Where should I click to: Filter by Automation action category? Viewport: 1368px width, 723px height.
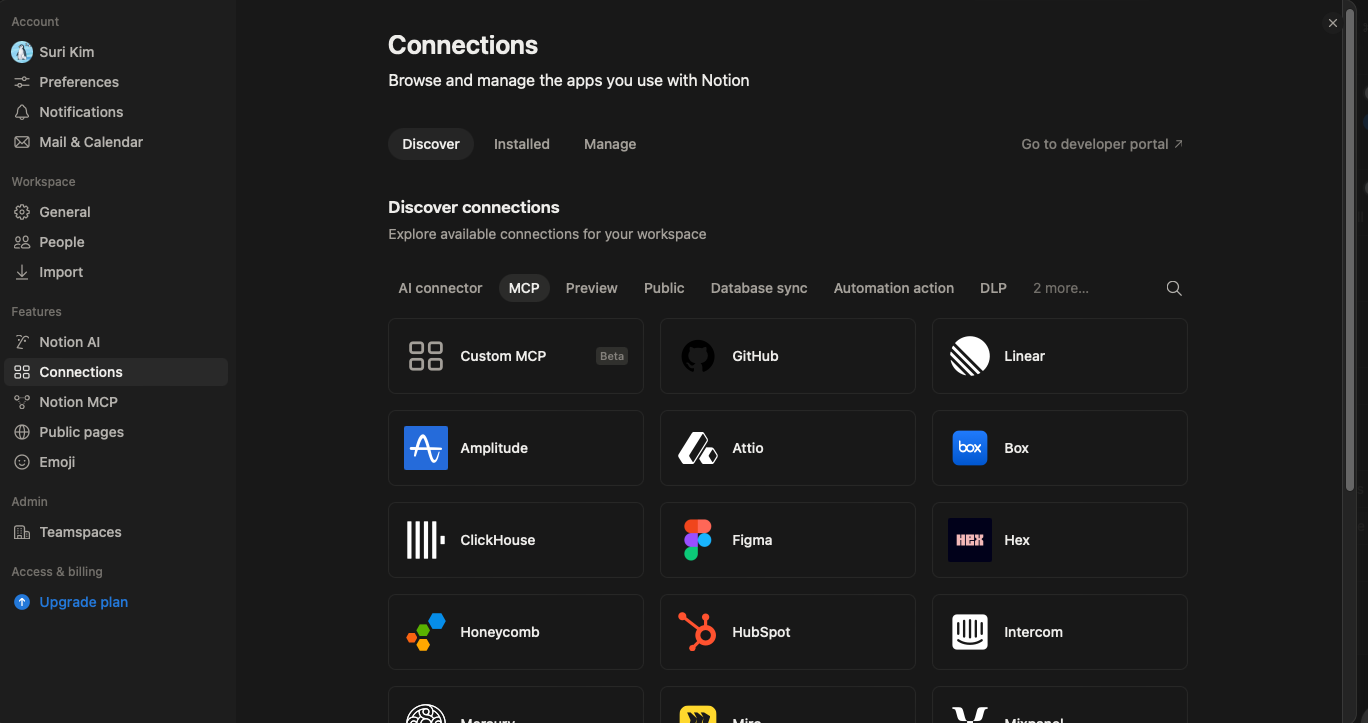tap(894, 288)
